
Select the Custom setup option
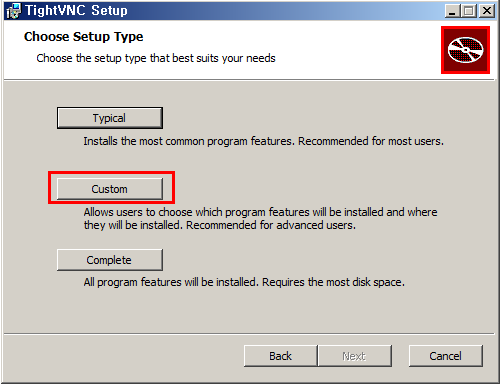point(110,189)
